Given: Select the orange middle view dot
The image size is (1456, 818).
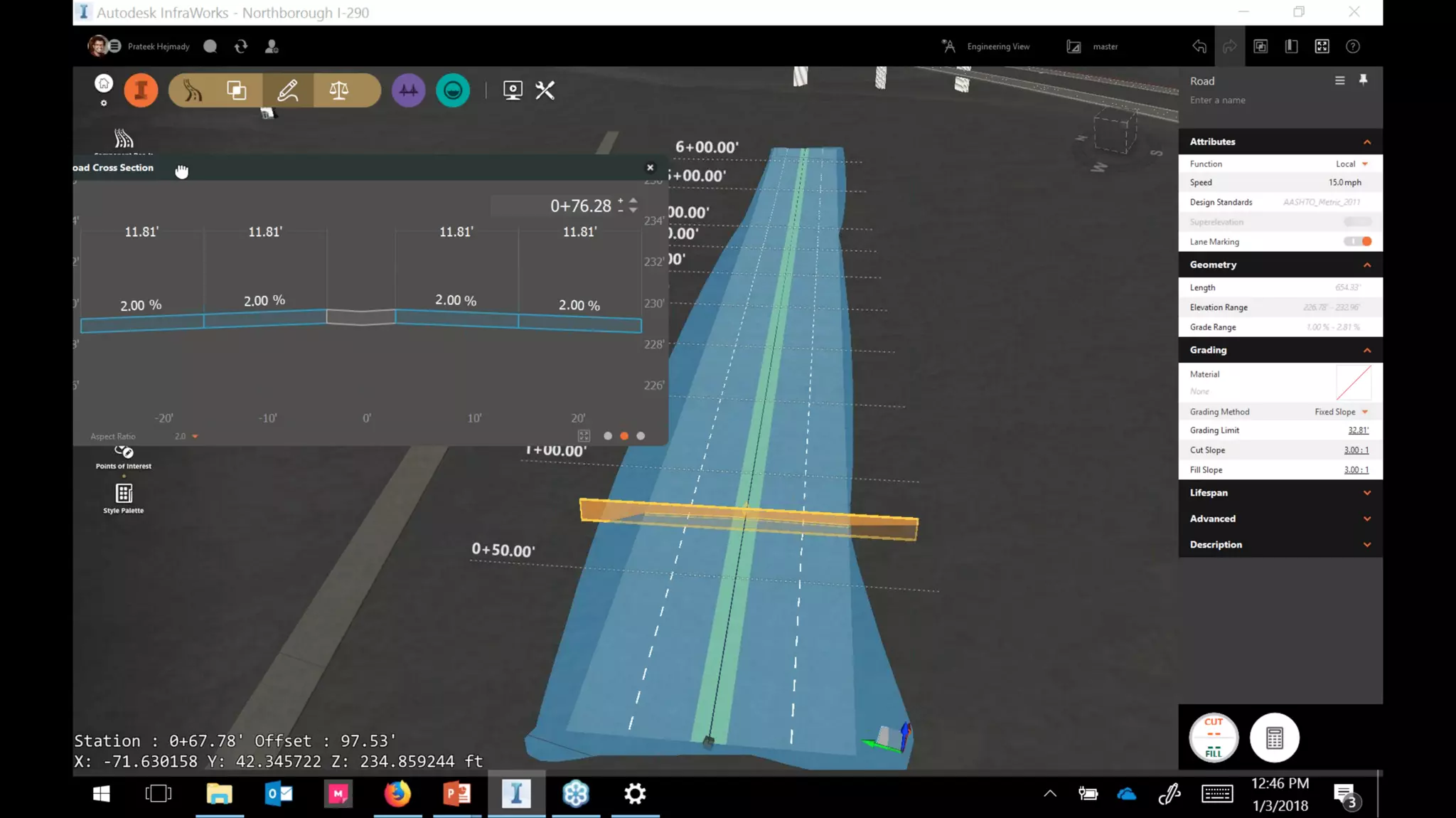Looking at the screenshot, I should click(624, 436).
